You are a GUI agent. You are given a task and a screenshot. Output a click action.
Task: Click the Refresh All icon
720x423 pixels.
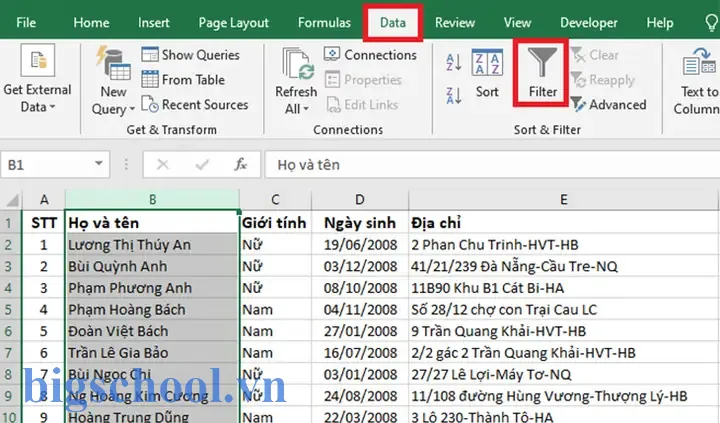point(298,63)
